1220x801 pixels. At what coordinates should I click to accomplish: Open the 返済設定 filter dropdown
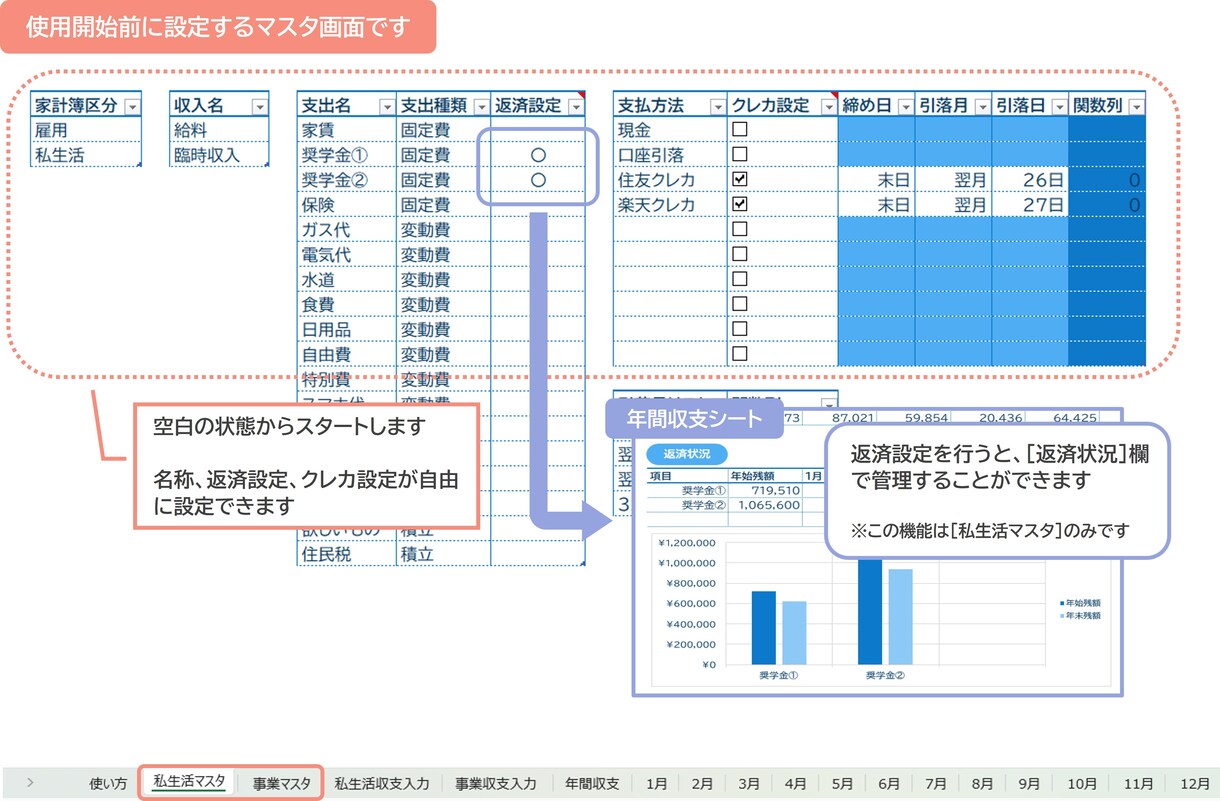tap(574, 106)
